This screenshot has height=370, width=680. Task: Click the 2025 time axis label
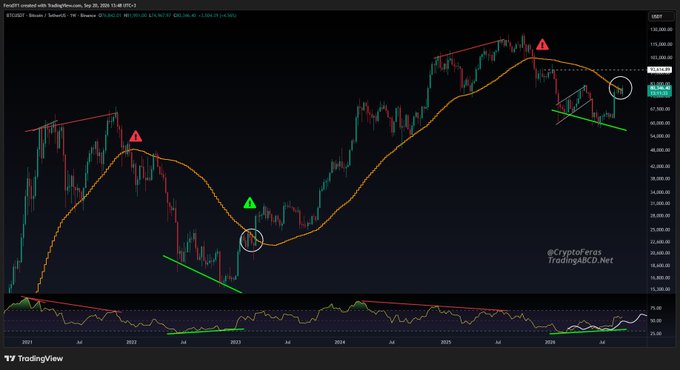[x=446, y=342]
